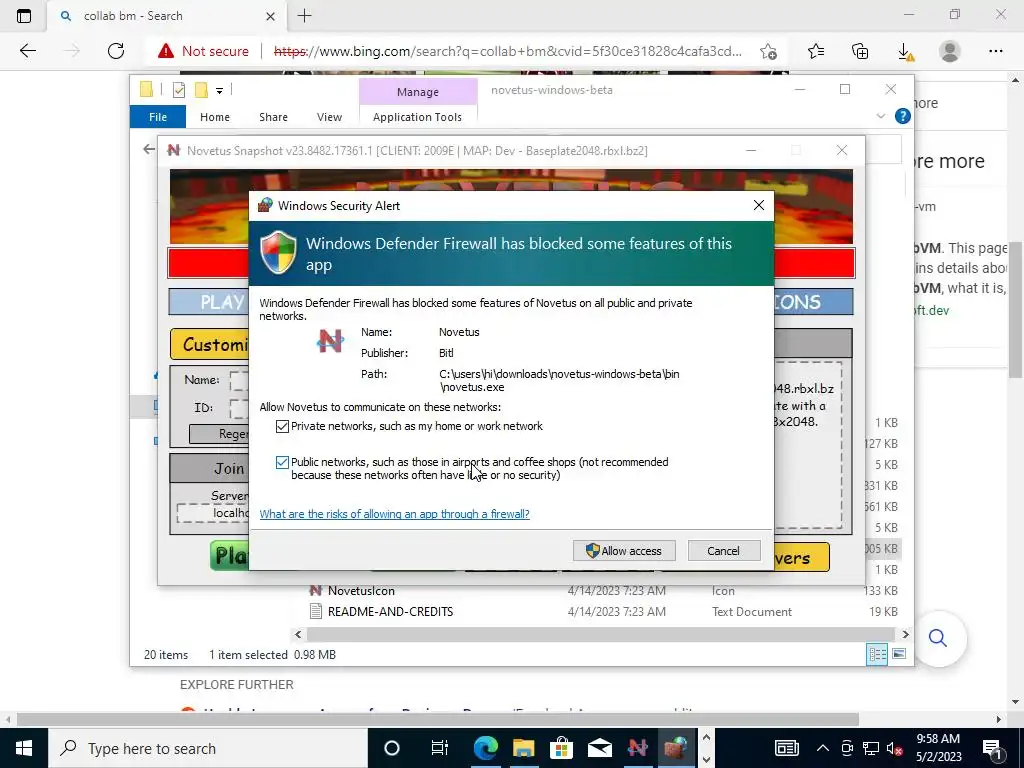This screenshot has width=1024, height=768.
Task: Close the collab bm search tab
Action: click(270, 16)
